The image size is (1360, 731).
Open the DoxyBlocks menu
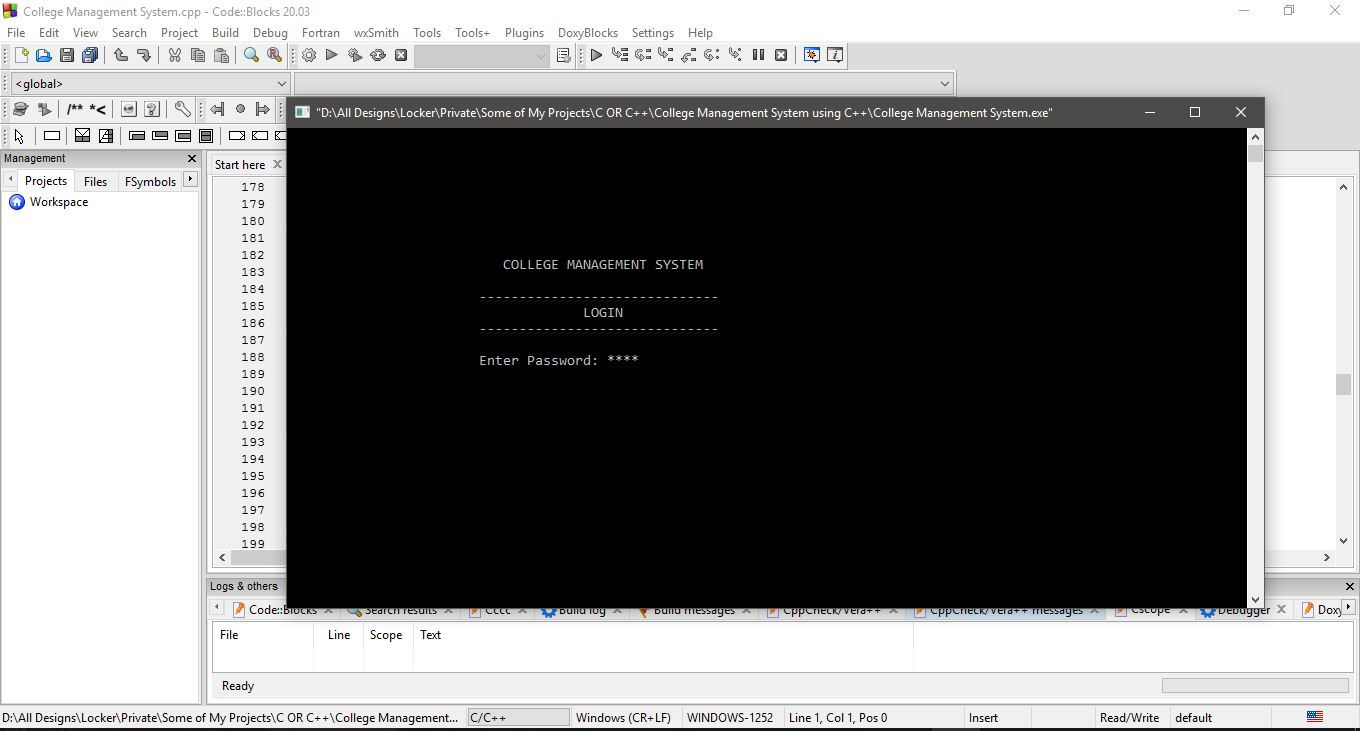point(588,33)
